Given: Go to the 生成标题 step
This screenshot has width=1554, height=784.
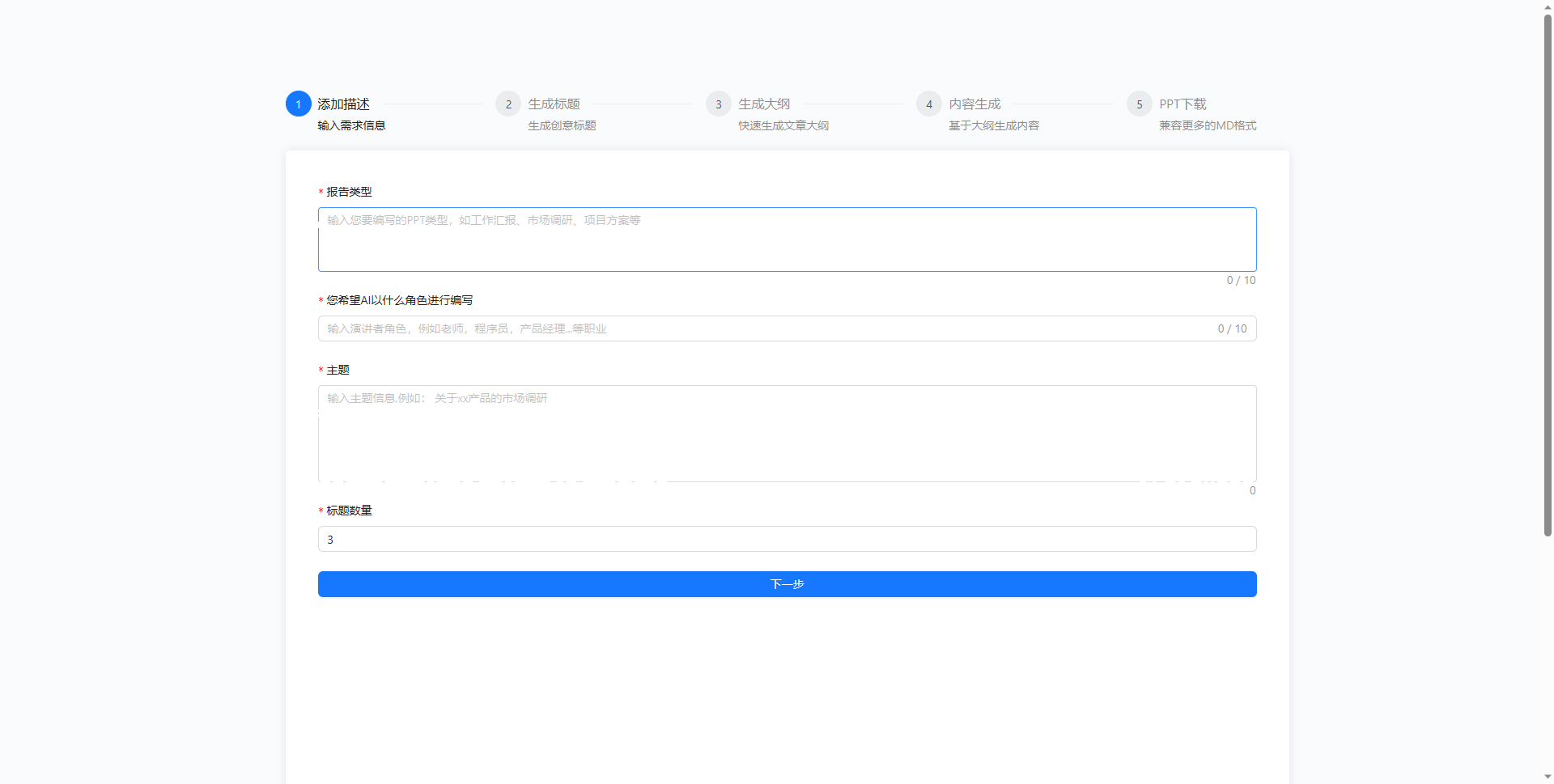Looking at the screenshot, I should tap(554, 104).
